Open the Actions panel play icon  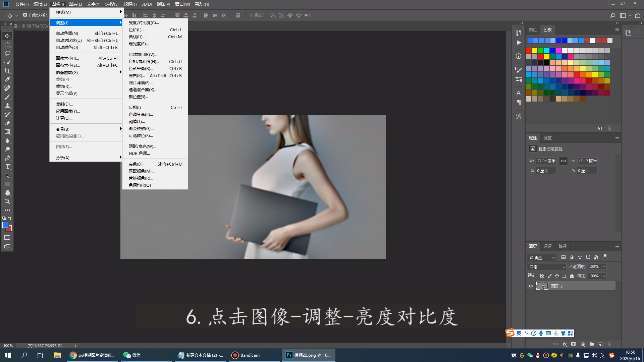(x=518, y=43)
